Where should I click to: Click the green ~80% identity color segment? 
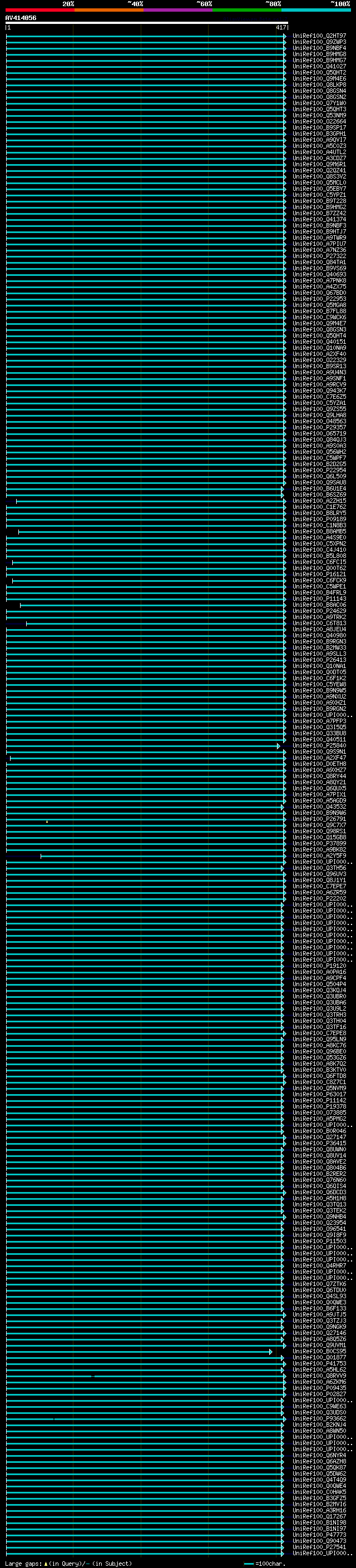(x=246, y=10)
